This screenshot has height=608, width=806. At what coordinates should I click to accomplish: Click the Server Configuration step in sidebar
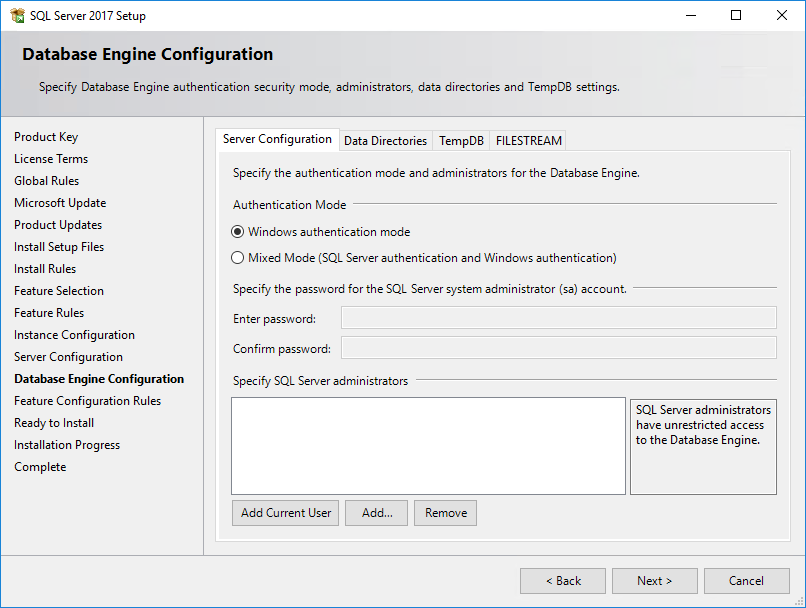click(x=68, y=357)
